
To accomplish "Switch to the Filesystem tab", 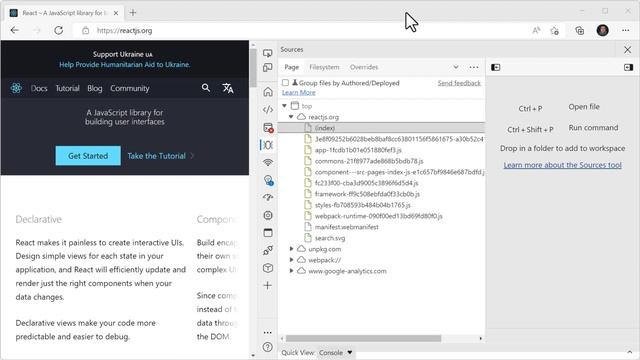I will 324,67.
